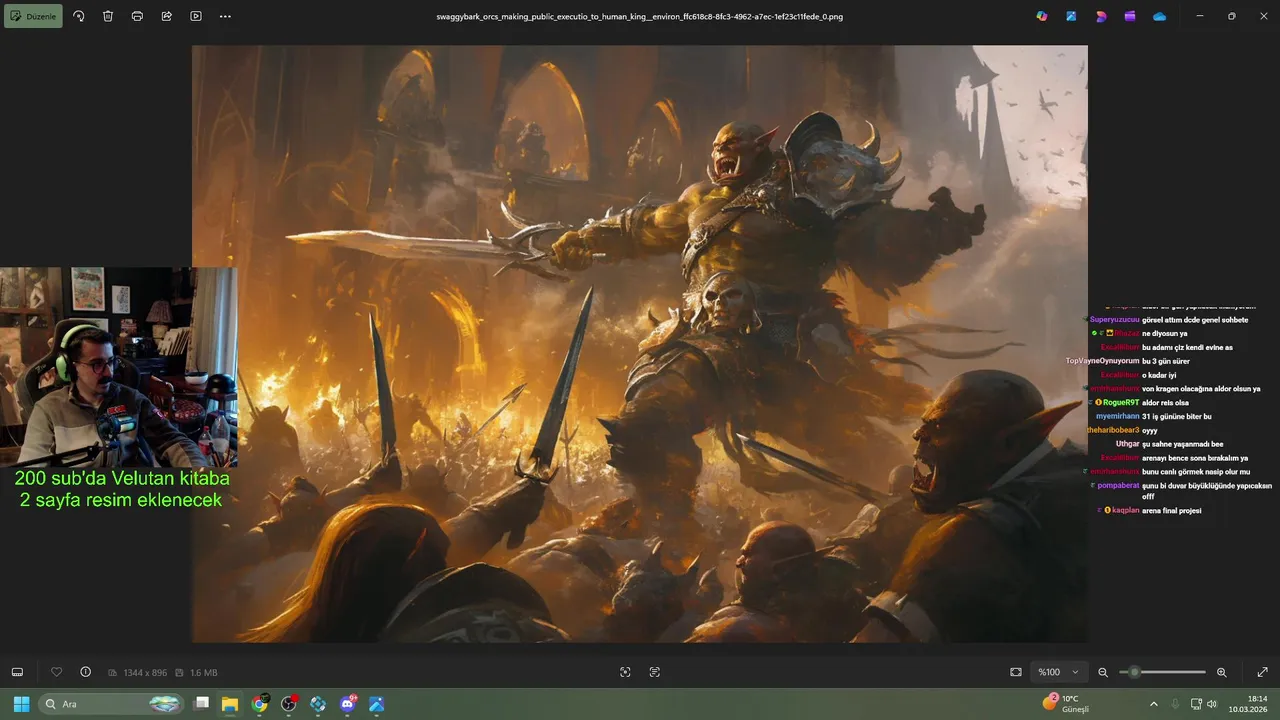The width and height of the screenshot is (1280, 720).
Task: Click the green 200 sub'da Velutan caption
Action: [x=121, y=489]
